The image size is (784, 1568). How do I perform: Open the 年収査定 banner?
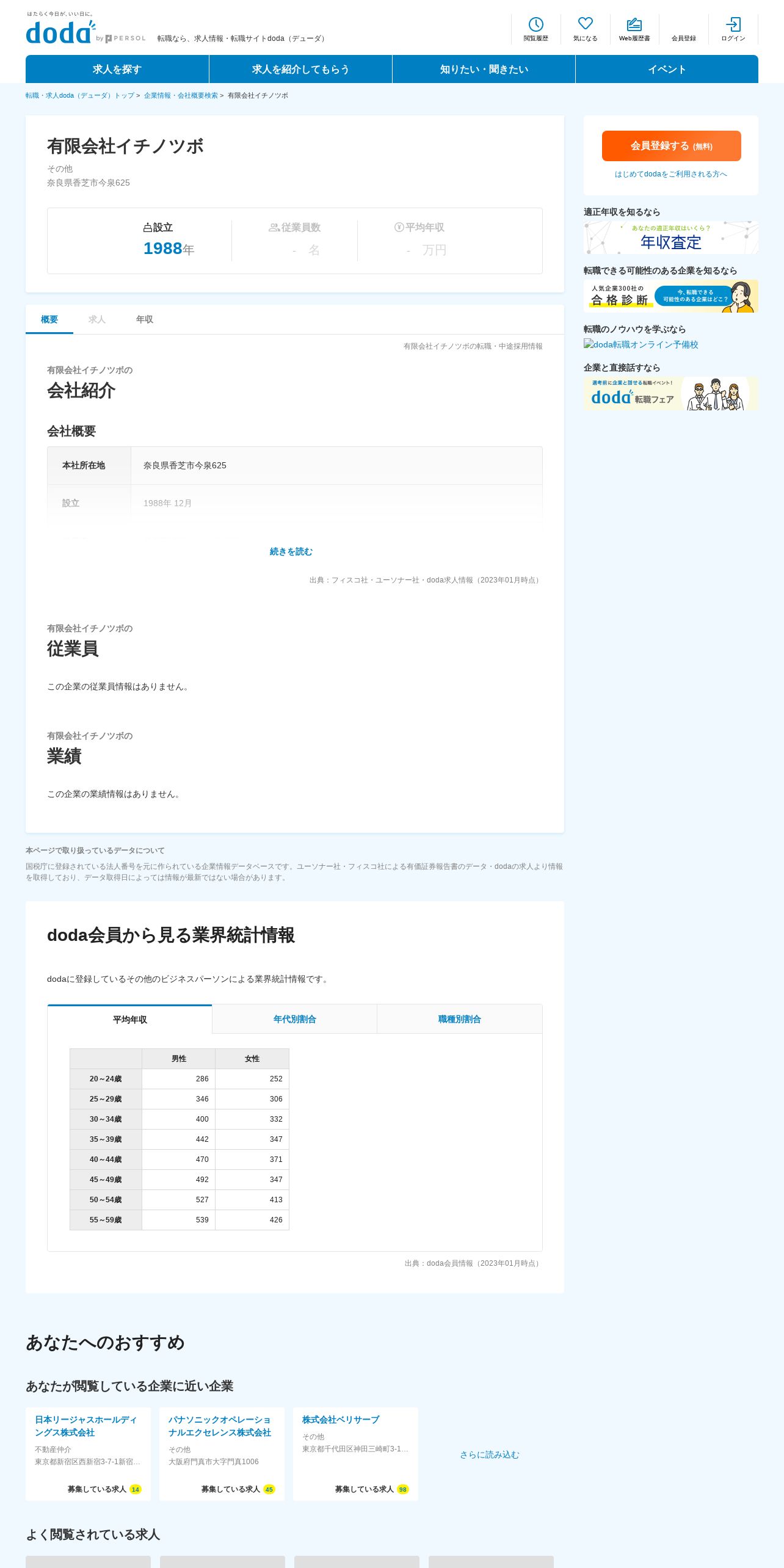670,238
